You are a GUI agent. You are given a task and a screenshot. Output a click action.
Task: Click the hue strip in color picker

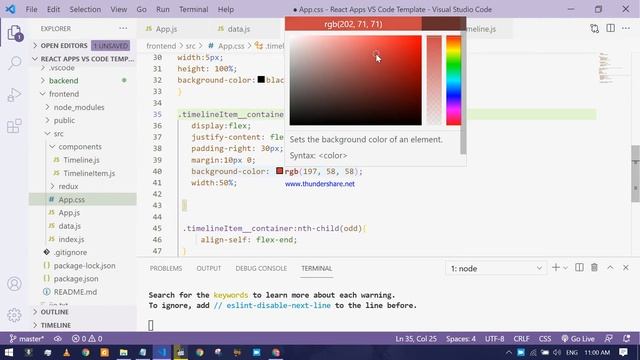(x=453, y=80)
